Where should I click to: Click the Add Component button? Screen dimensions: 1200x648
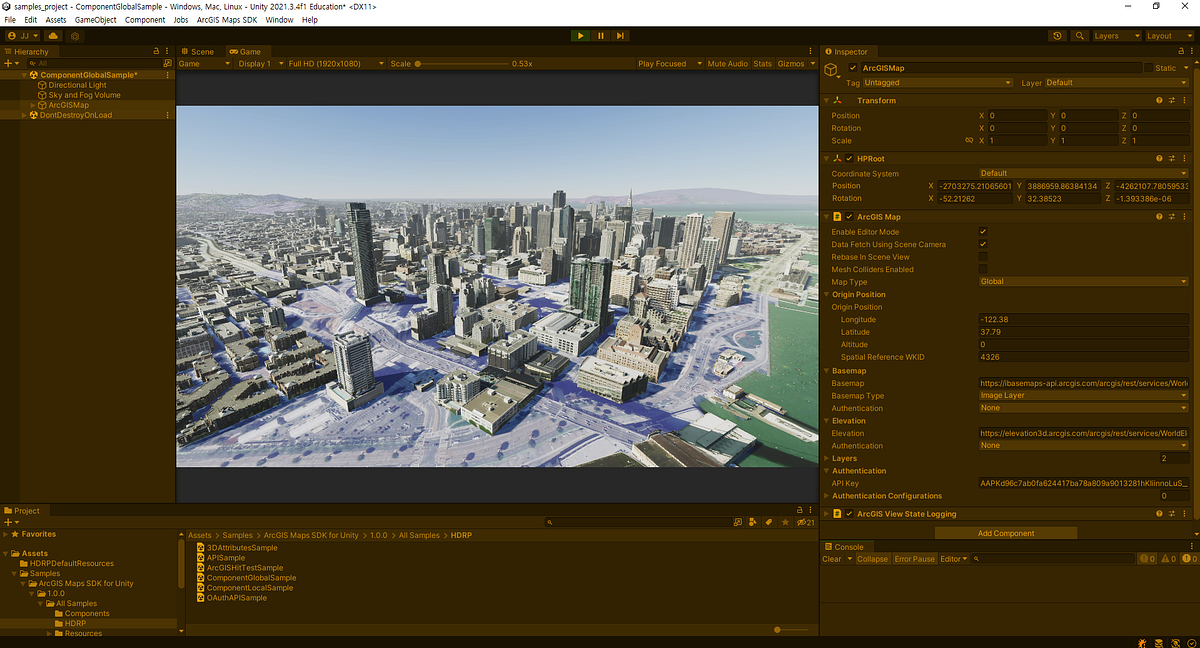pos(1005,533)
